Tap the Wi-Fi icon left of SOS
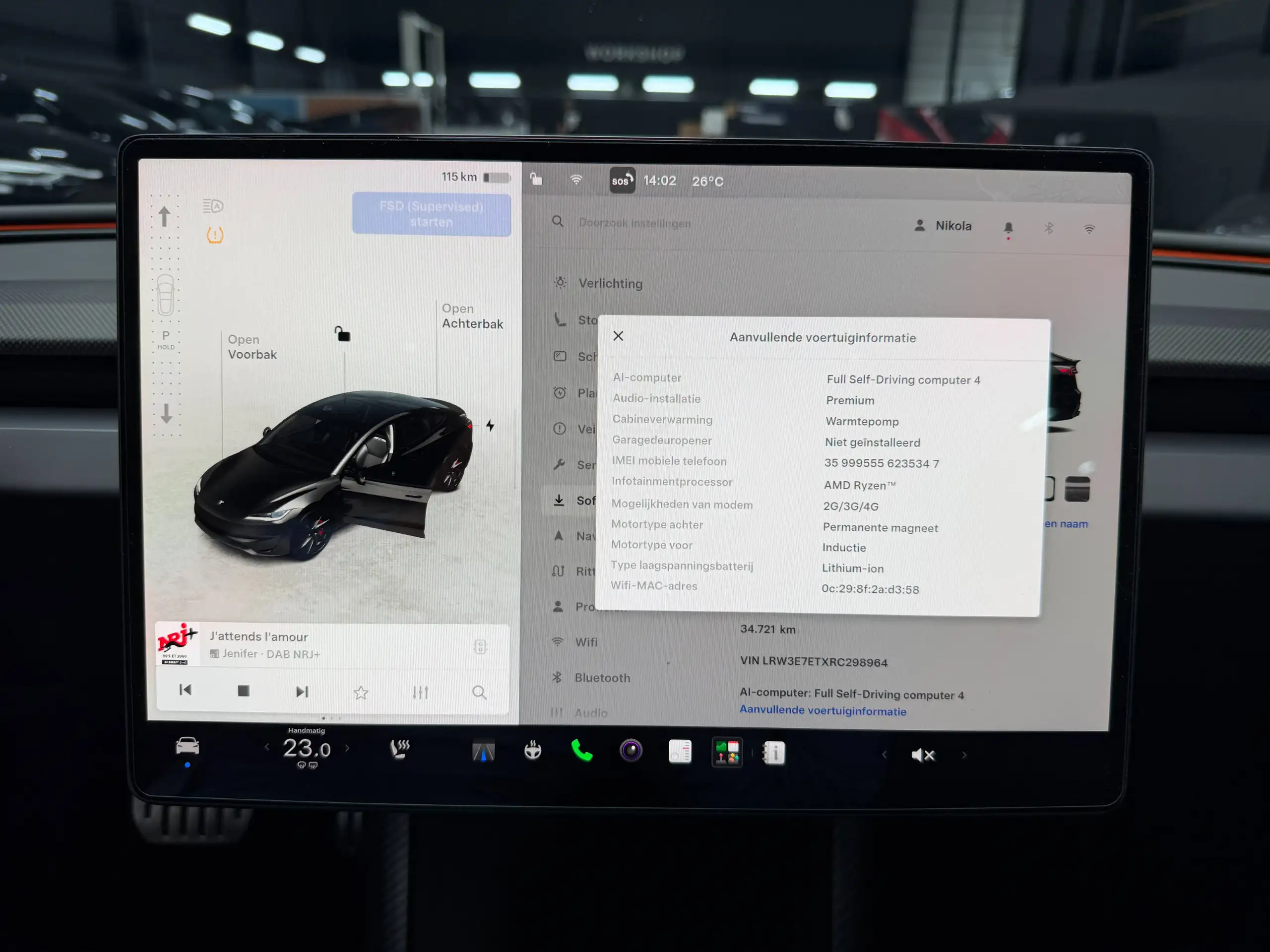Screen dimensions: 1270x952 click(576, 180)
